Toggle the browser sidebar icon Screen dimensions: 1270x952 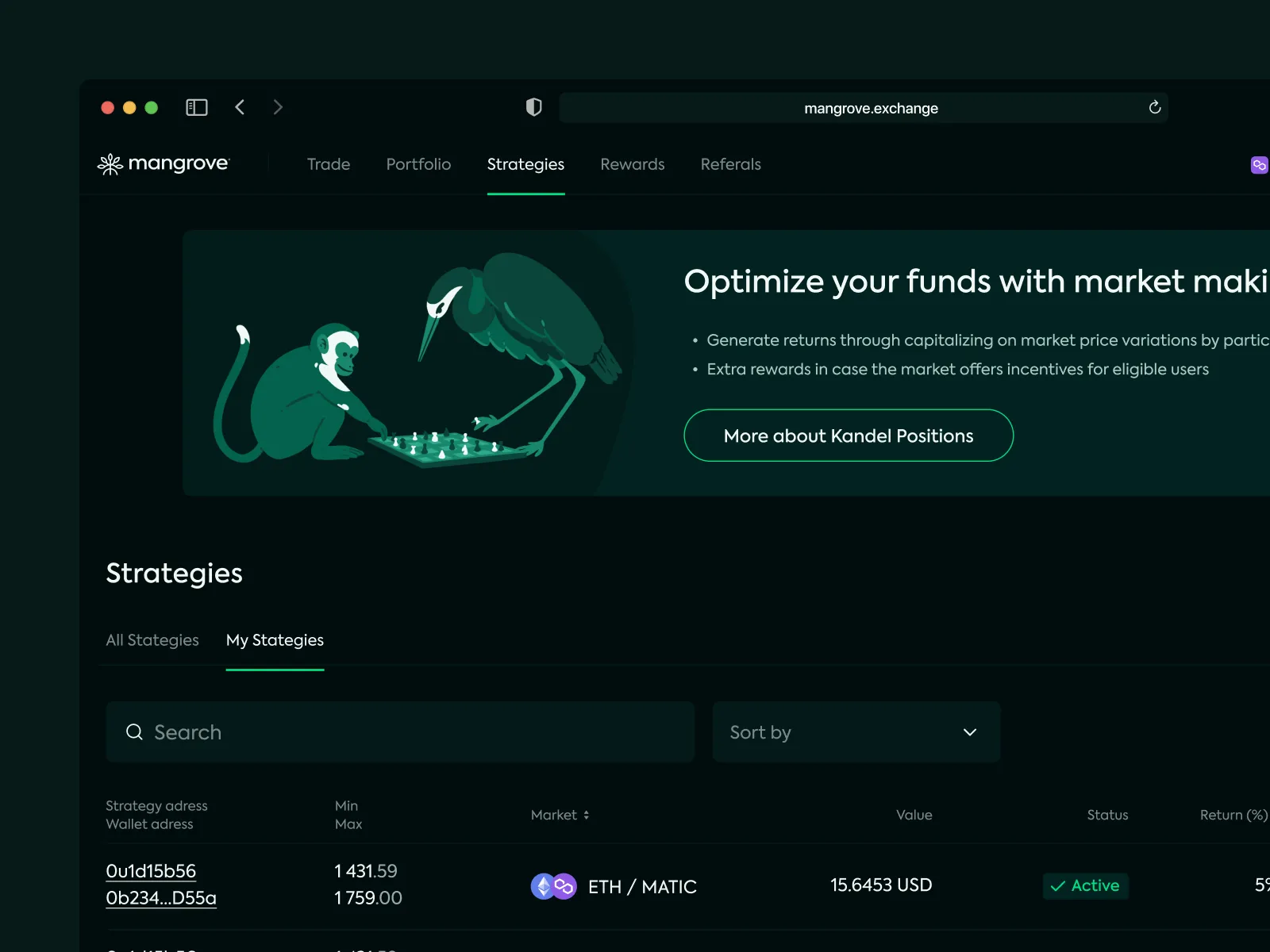196,107
